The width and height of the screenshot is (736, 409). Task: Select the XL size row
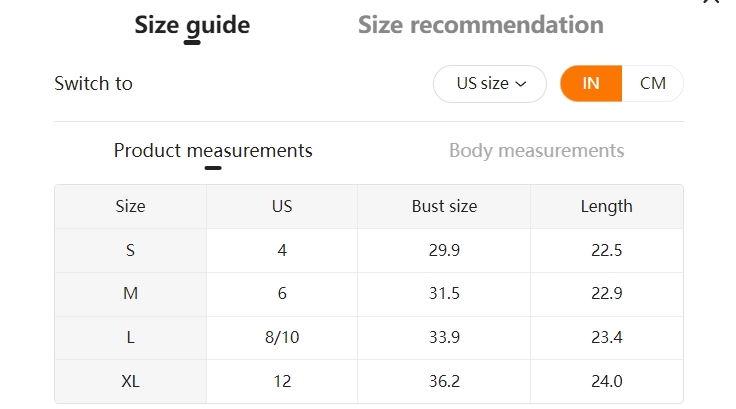click(369, 381)
